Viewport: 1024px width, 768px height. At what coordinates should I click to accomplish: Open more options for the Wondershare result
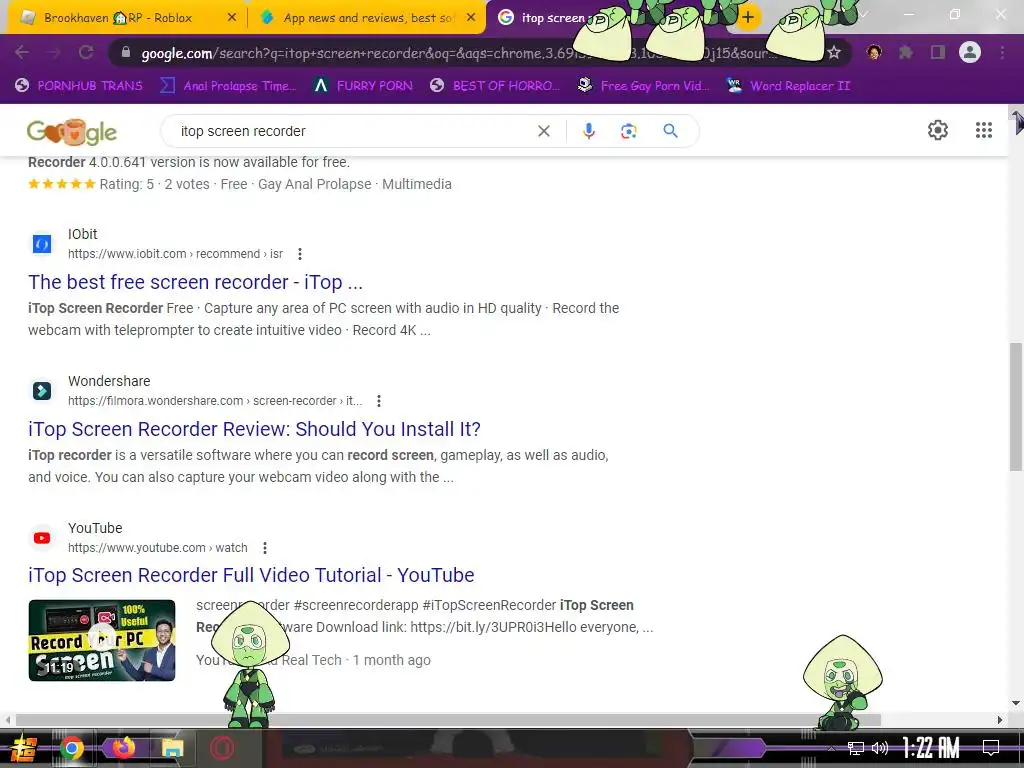[x=379, y=401]
